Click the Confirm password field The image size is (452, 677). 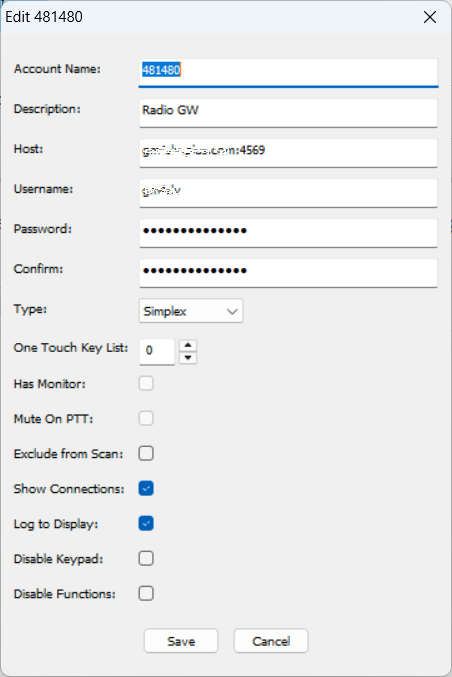[288, 273]
